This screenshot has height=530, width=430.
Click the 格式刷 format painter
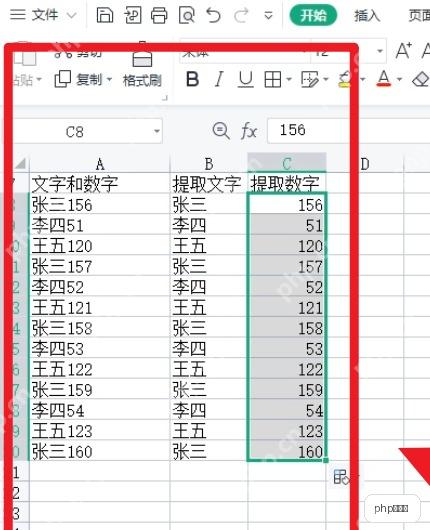142,69
